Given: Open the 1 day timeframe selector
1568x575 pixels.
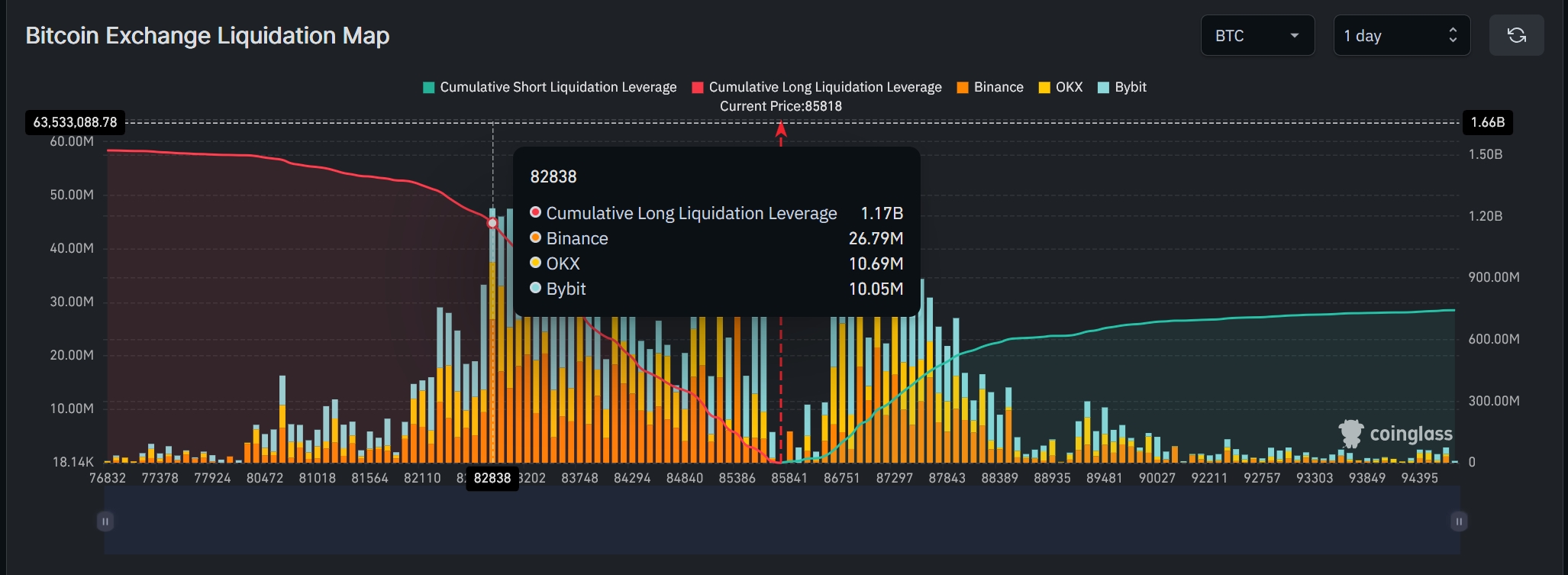Looking at the screenshot, I should [x=1401, y=36].
